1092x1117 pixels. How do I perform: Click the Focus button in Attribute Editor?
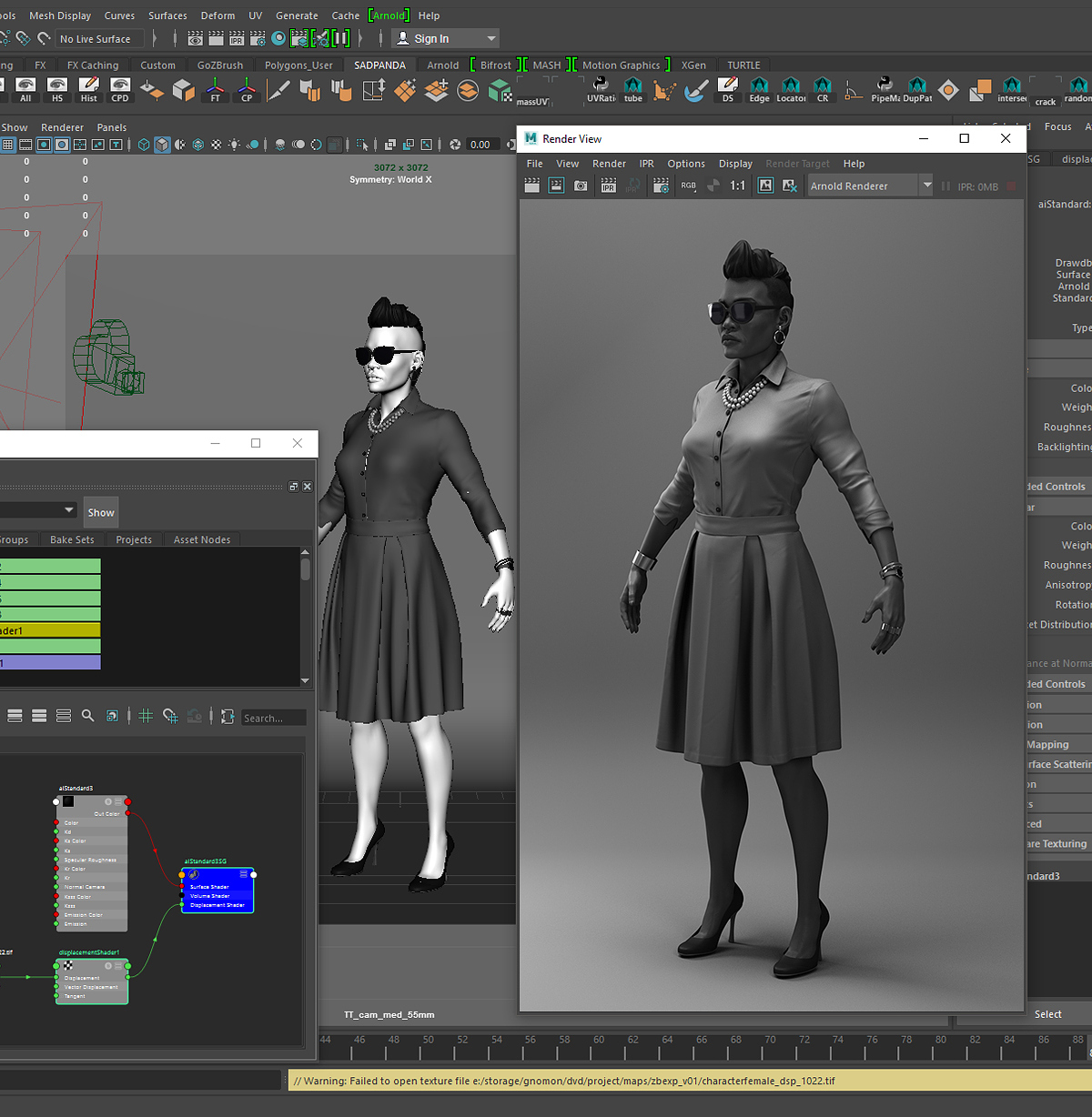1057,126
